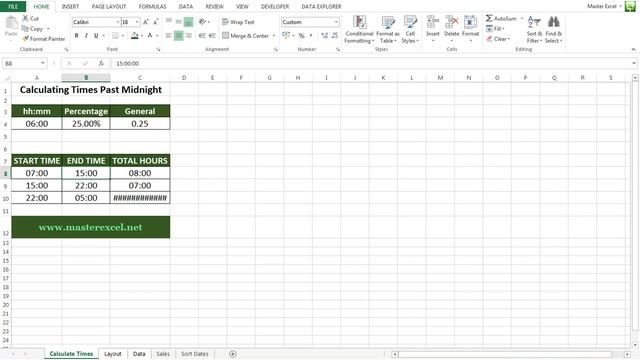Toggle Bold formatting
Image resolution: width=640 pixels, height=360 pixels.
point(76,36)
